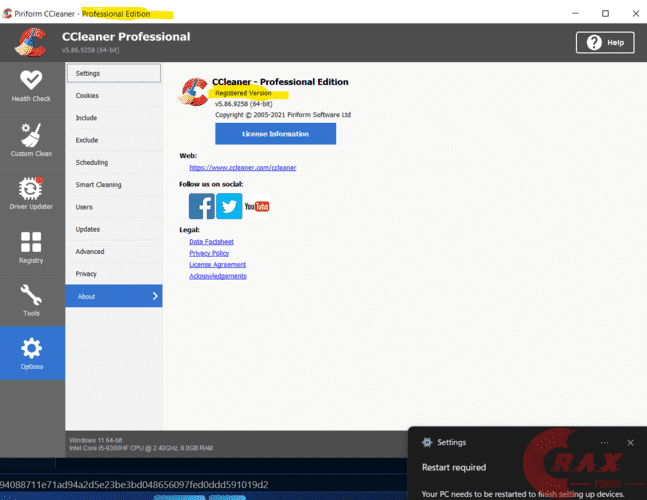
Task: Minimize the CCleaner window
Action: point(575,14)
